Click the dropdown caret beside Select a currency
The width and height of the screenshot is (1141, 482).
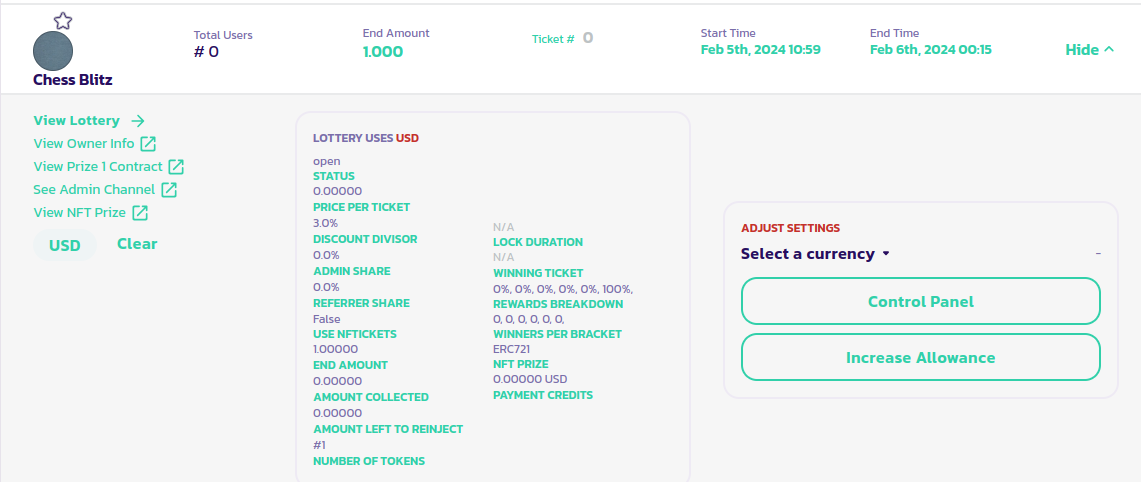tap(886, 254)
